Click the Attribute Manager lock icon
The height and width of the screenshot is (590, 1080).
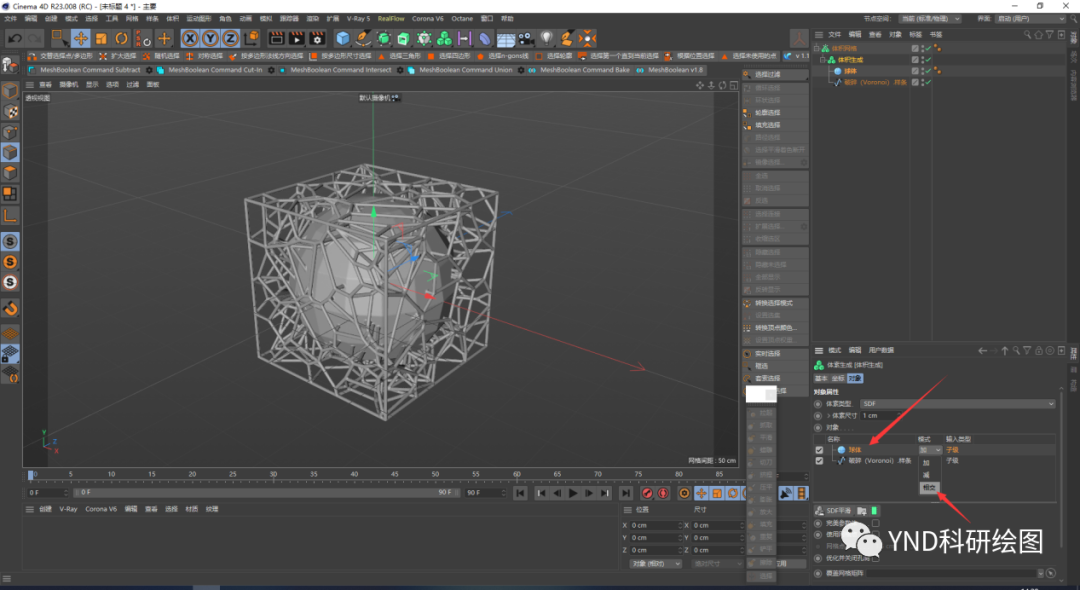1039,350
